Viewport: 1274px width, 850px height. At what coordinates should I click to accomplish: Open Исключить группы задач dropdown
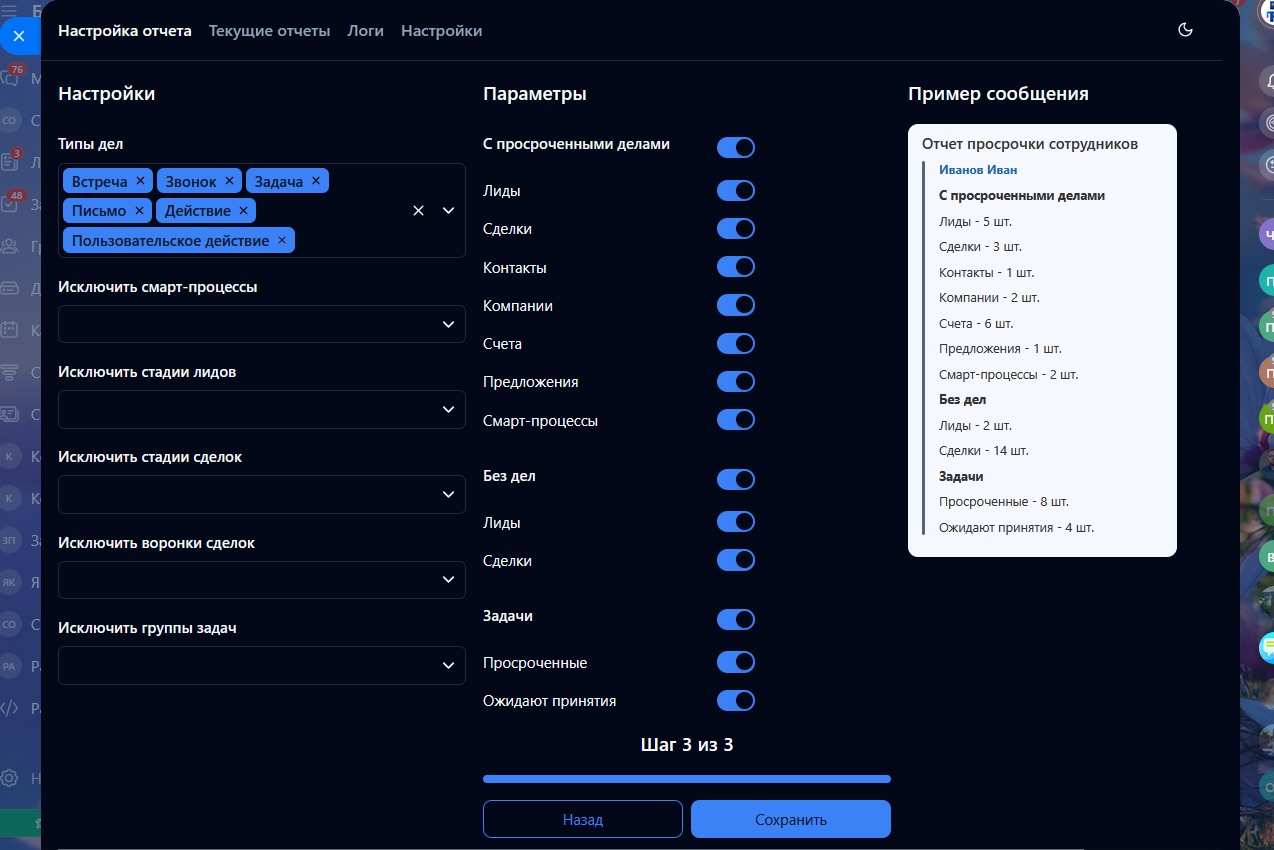pos(447,666)
